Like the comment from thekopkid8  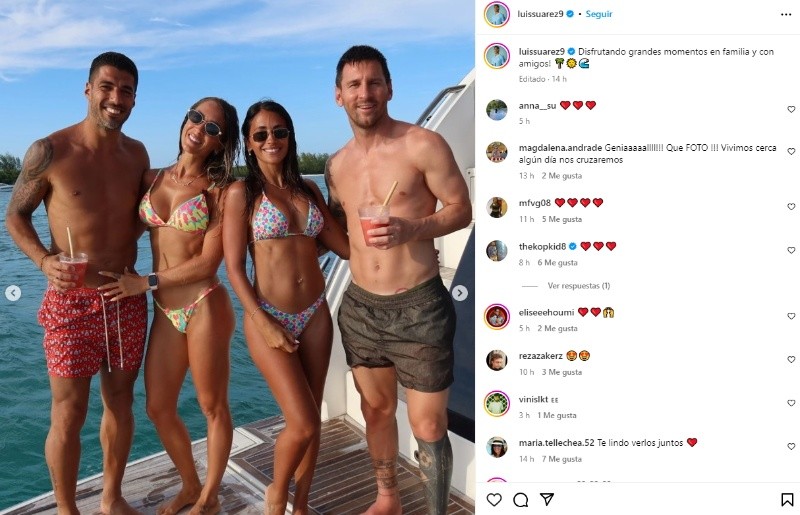(x=791, y=250)
